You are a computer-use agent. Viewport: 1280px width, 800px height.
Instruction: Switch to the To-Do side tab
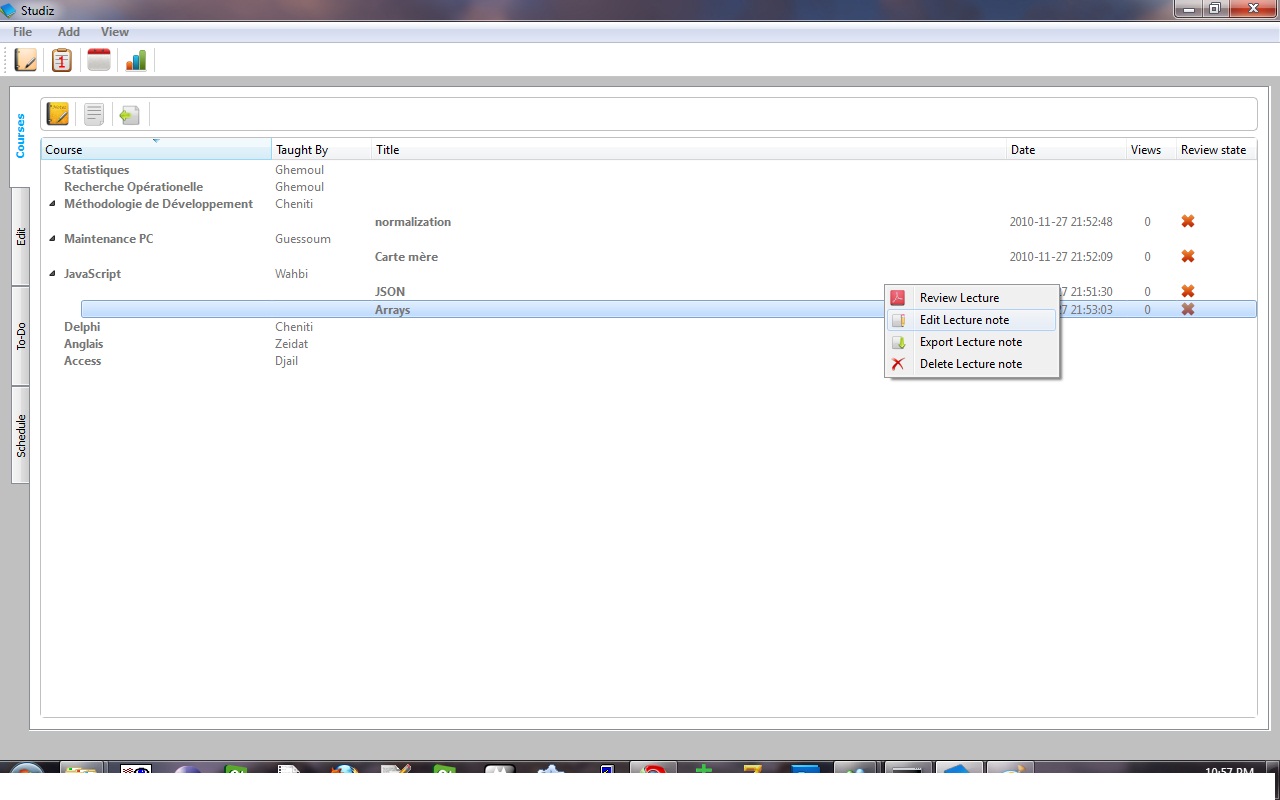pyautogui.click(x=20, y=336)
